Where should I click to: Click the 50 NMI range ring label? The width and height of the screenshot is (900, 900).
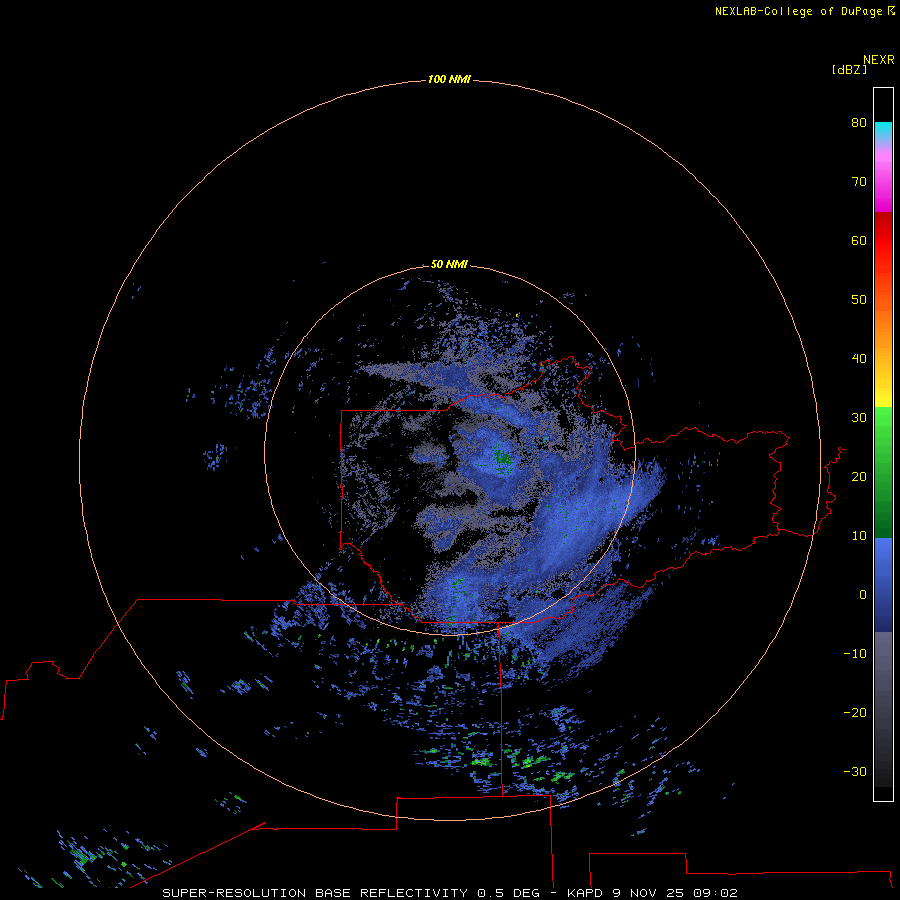pos(449,264)
